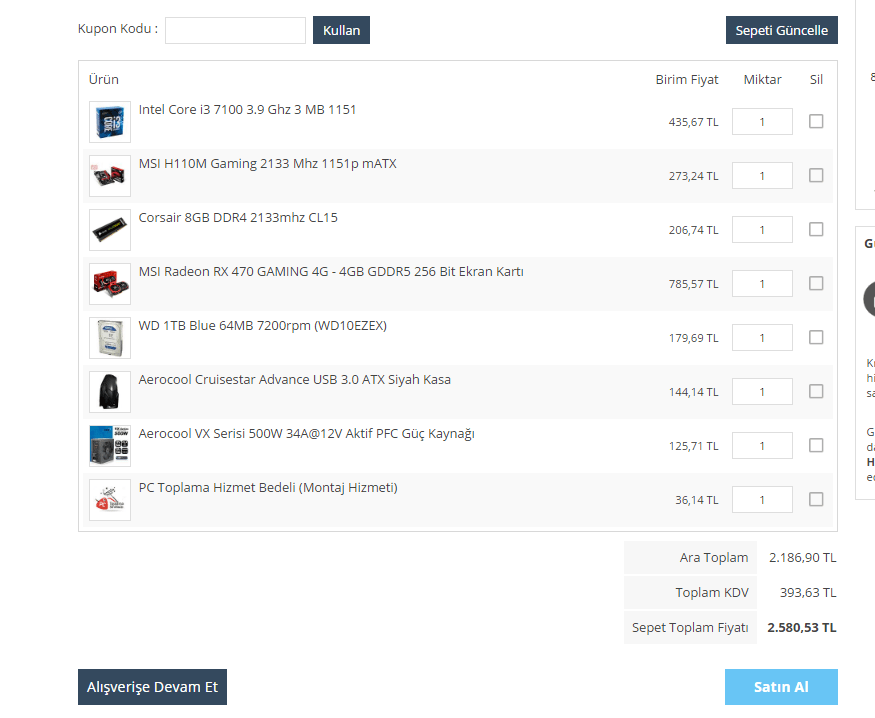
Task: Open MSI Radeon RX 470 thumbnail
Action: pos(110,284)
